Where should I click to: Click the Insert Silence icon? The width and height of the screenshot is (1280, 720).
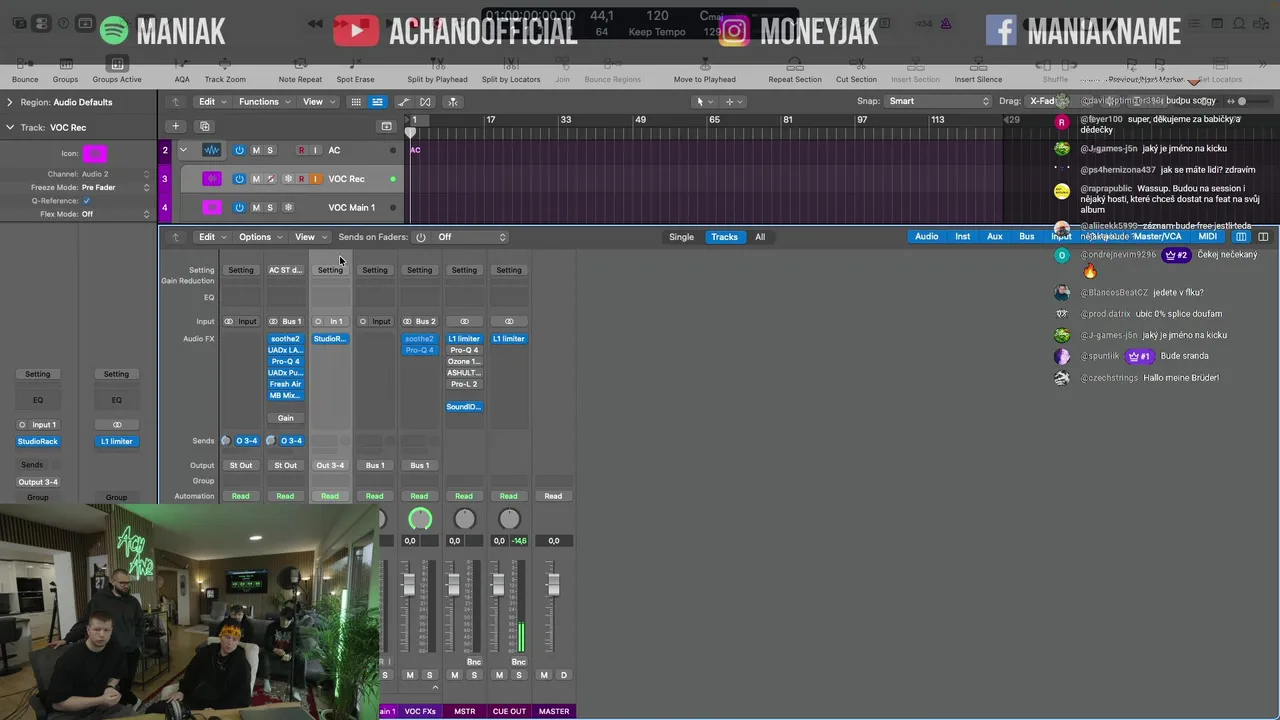click(x=978, y=64)
